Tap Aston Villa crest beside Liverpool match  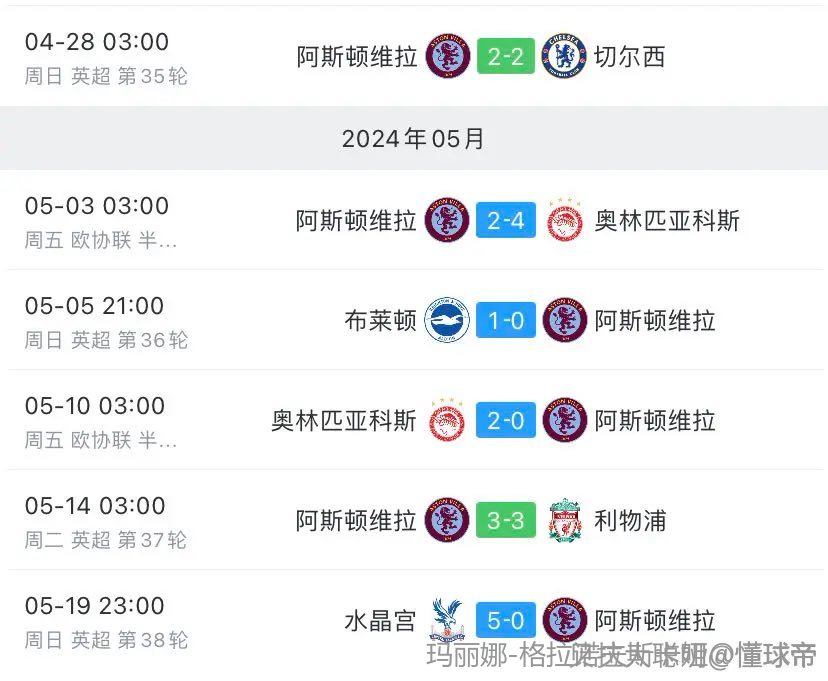tap(447, 520)
